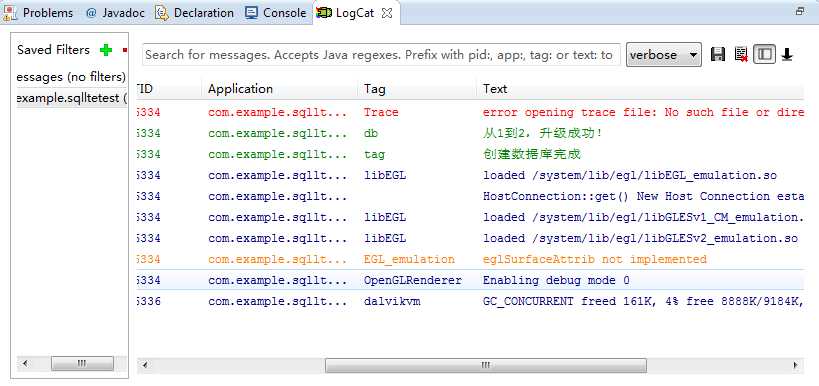Clear the log with the clear icon

(741, 54)
